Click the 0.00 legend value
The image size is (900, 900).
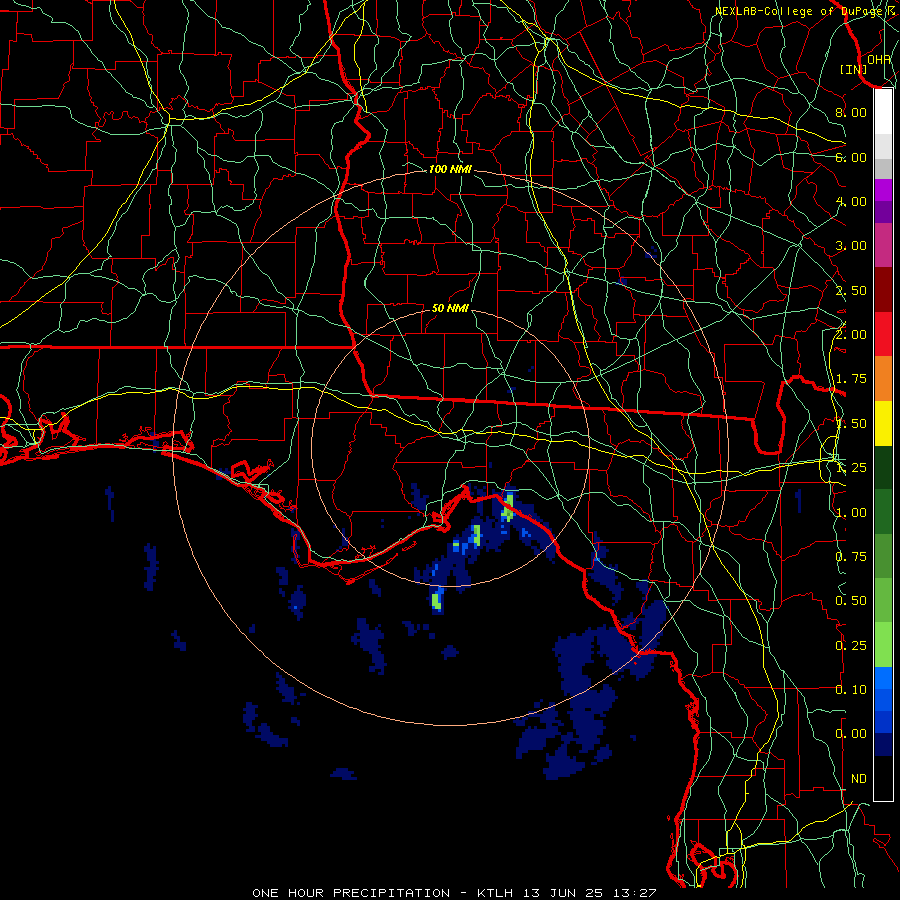tap(851, 734)
